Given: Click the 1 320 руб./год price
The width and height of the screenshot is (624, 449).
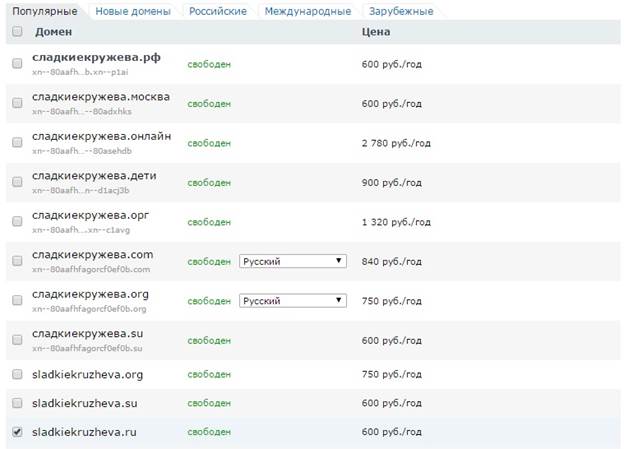Looking at the screenshot, I should 396,222.
